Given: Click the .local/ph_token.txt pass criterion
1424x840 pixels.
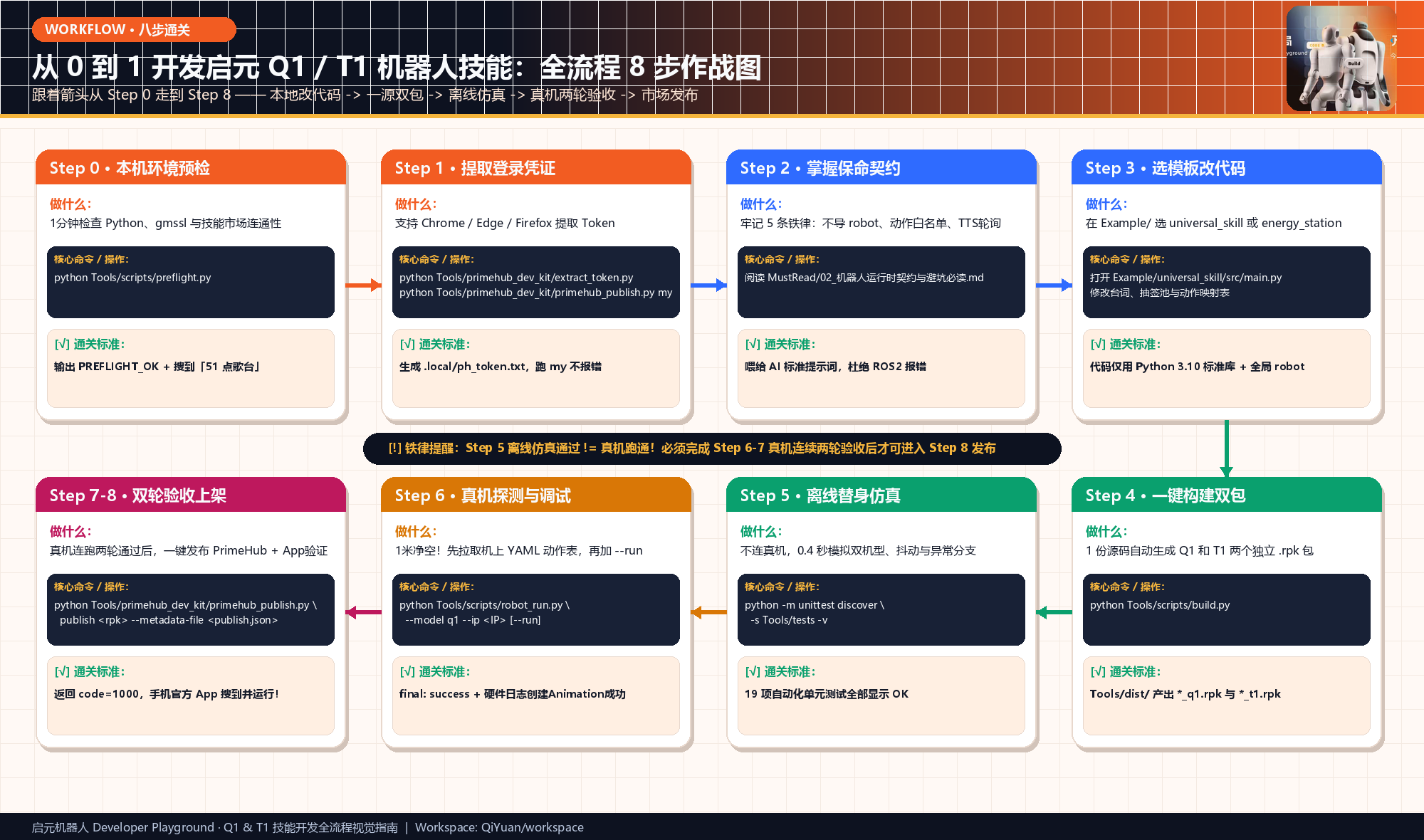Looking at the screenshot, I should tap(500, 367).
